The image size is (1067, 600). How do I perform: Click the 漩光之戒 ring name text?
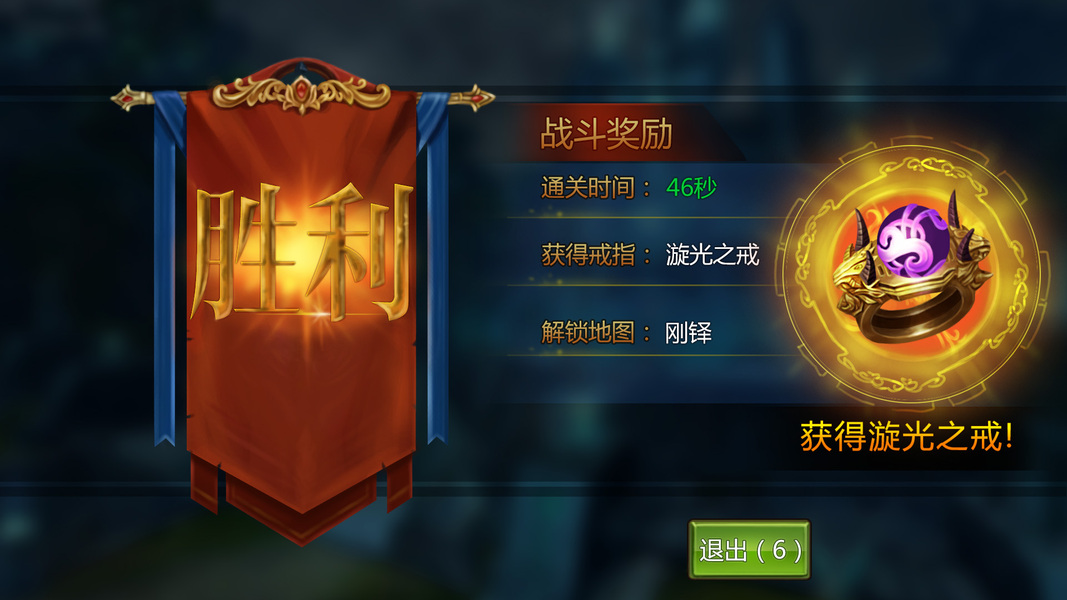(x=712, y=254)
